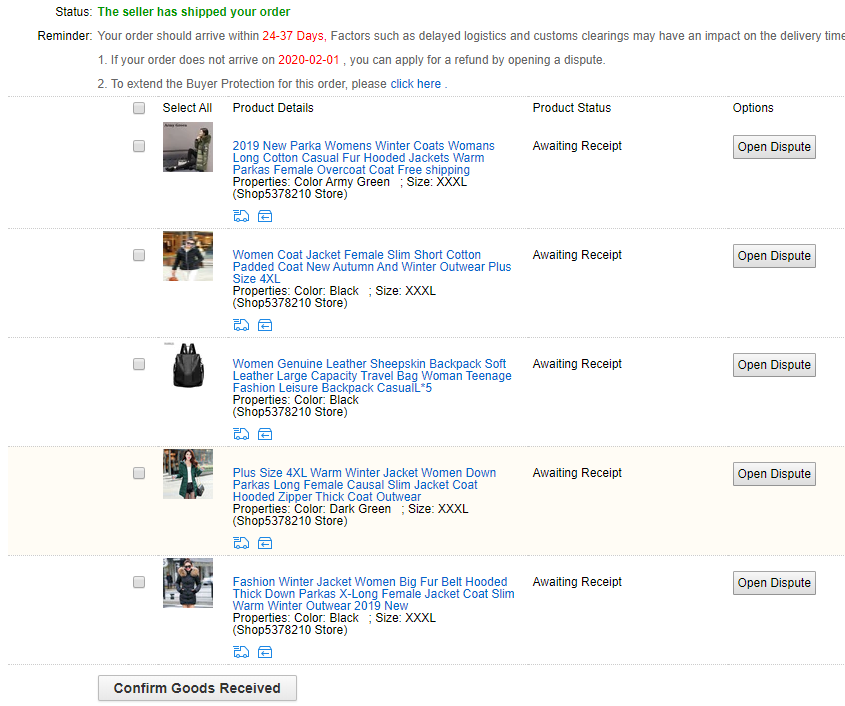Viewport: 845px width, 706px height.
Task: Check the Select All checkbox
Action: 139,108
